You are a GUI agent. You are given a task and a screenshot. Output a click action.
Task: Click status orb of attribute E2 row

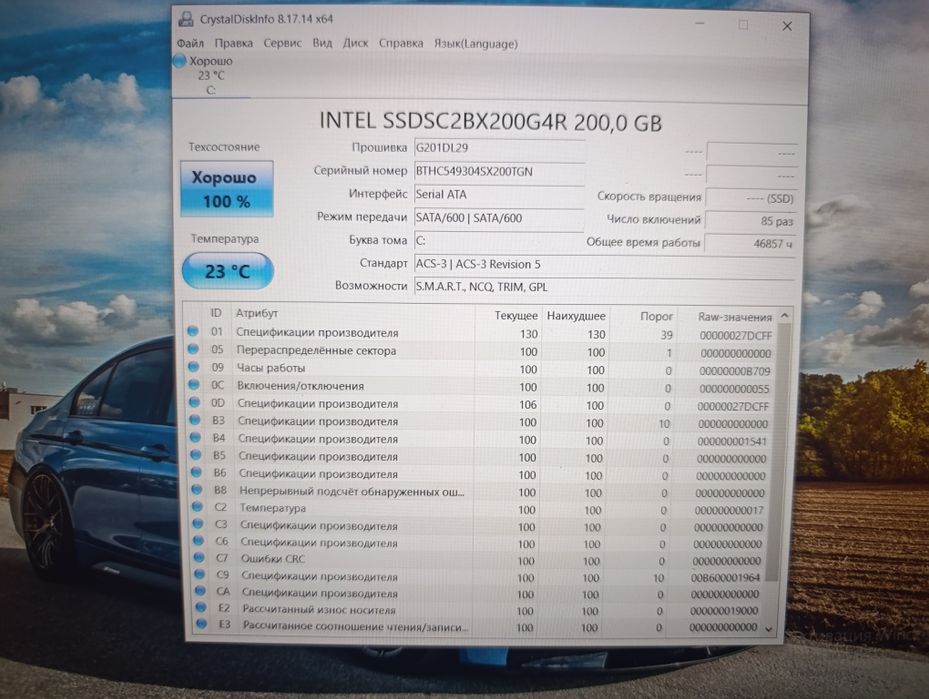pyautogui.click(x=201, y=607)
